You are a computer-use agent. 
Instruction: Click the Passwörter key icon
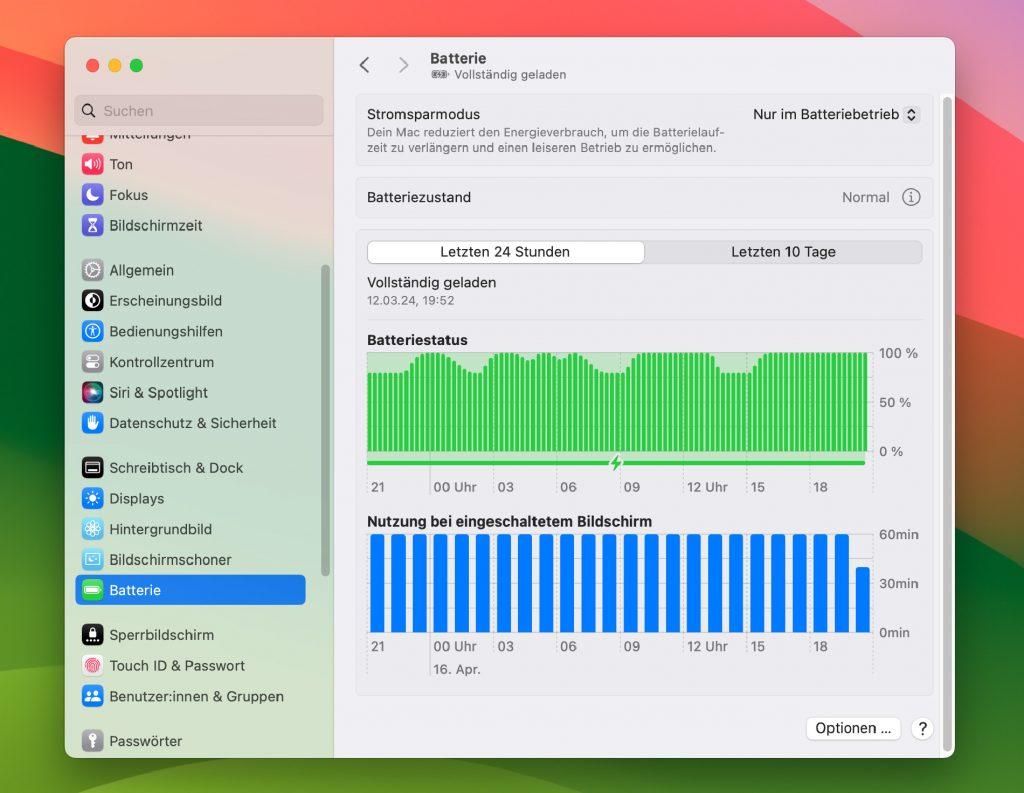tap(92, 741)
